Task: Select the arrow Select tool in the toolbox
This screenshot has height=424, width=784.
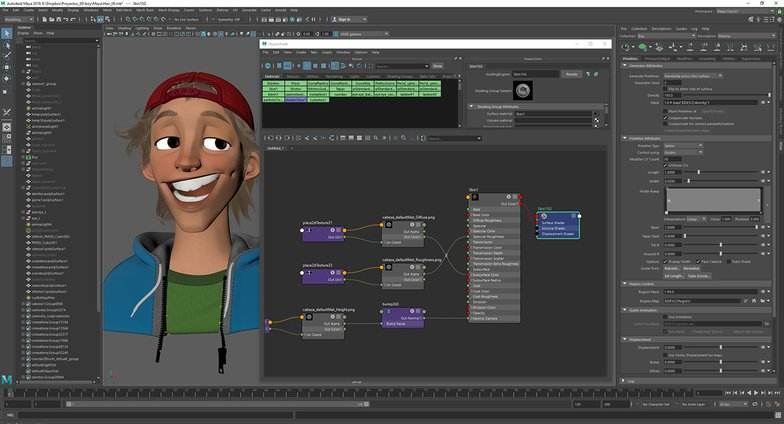Action: point(6,34)
